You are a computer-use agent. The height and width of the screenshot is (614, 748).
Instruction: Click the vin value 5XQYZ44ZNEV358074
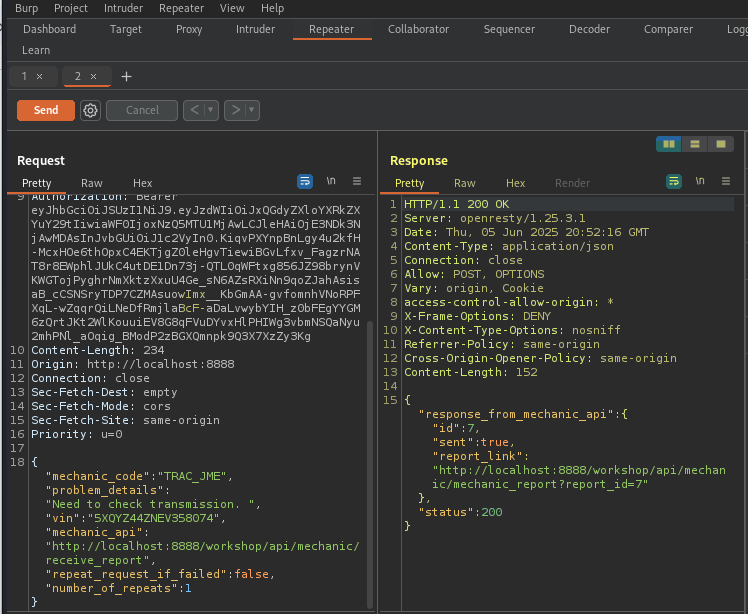154,518
